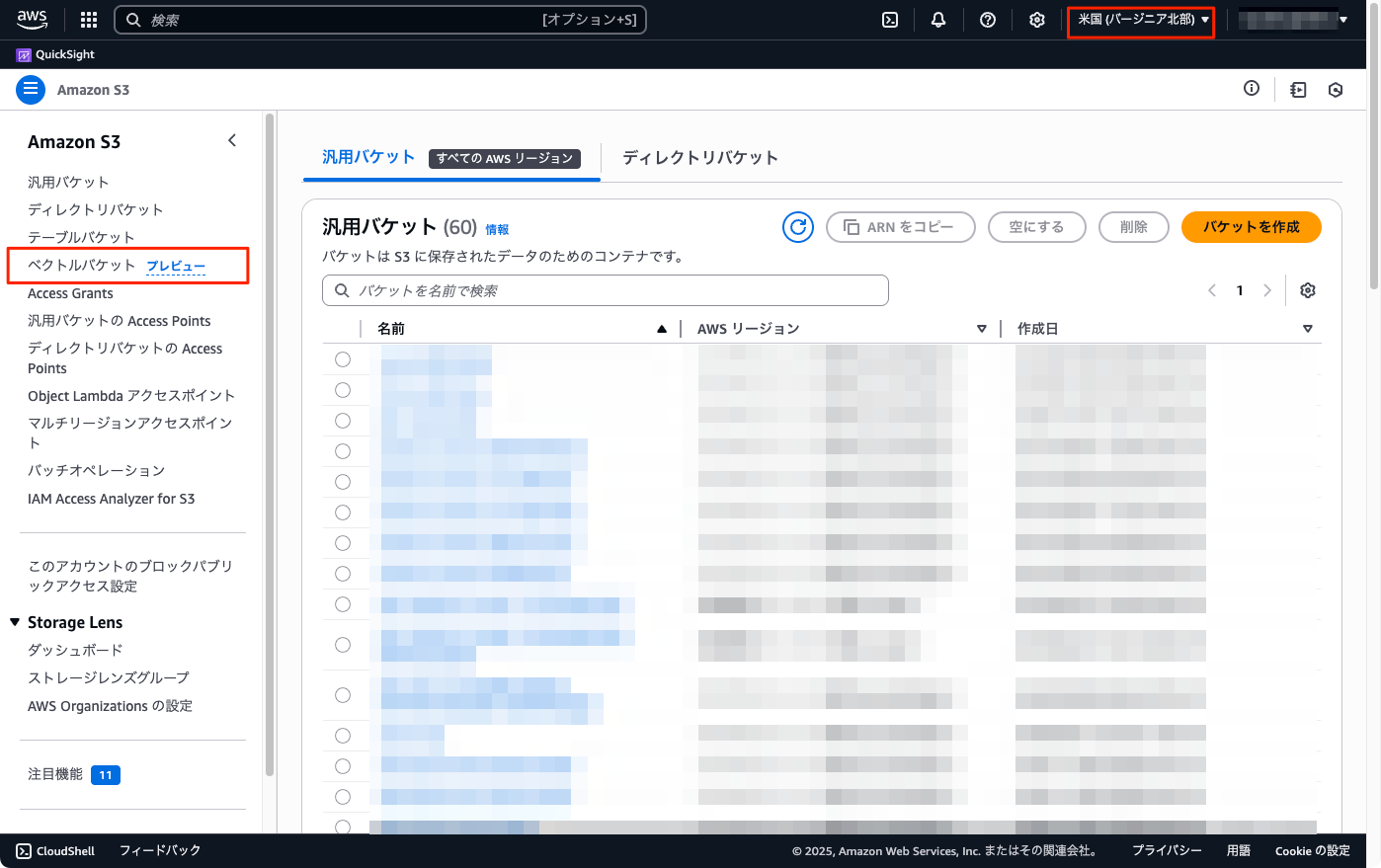This screenshot has height=868, width=1381.
Task: Open console settings gear in top bar
Action: point(1037,20)
